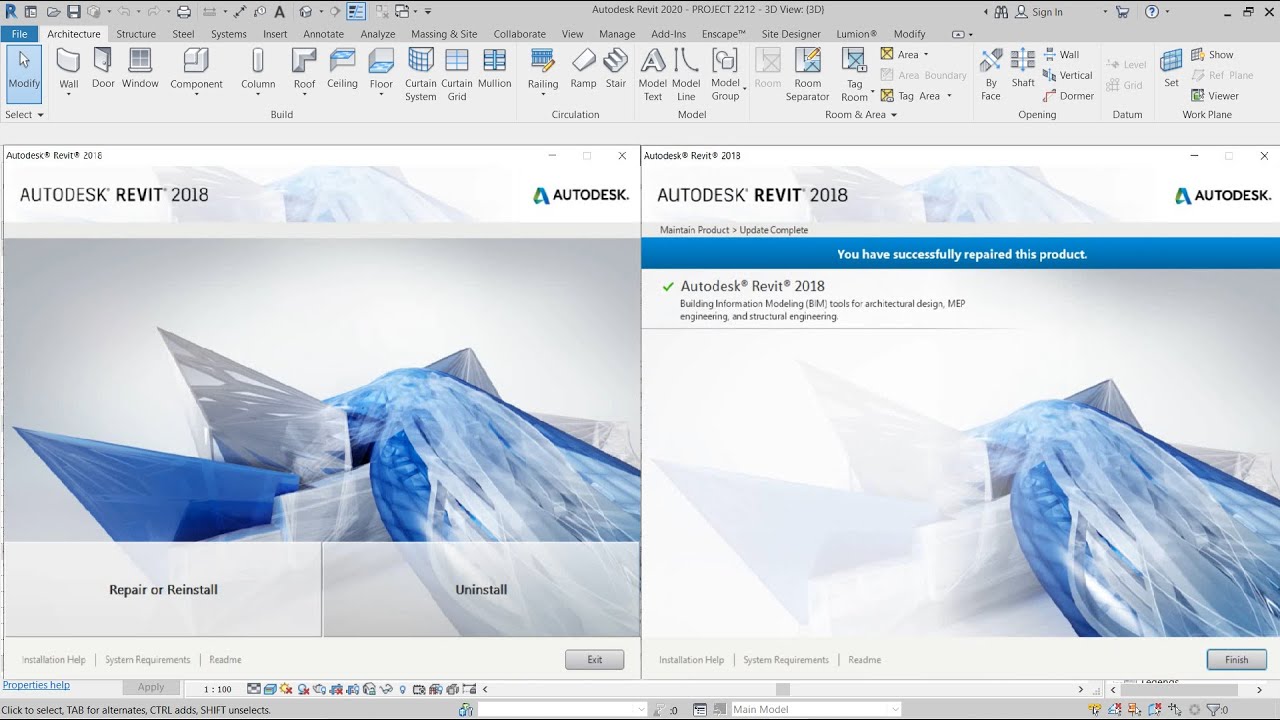
Task: Click the workset input field in status bar
Action: point(562,710)
